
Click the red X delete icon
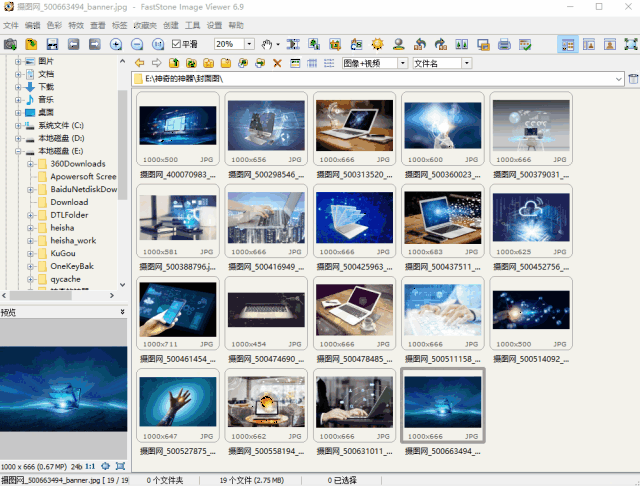pos(277,63)
